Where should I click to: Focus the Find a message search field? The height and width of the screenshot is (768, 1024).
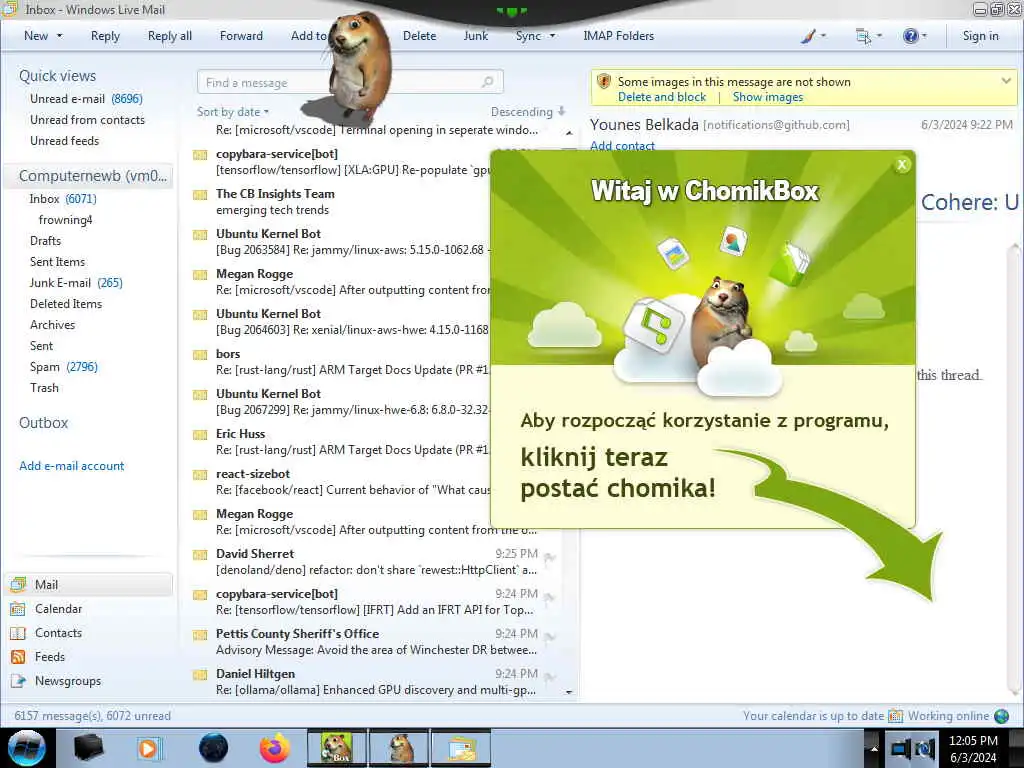350,82
